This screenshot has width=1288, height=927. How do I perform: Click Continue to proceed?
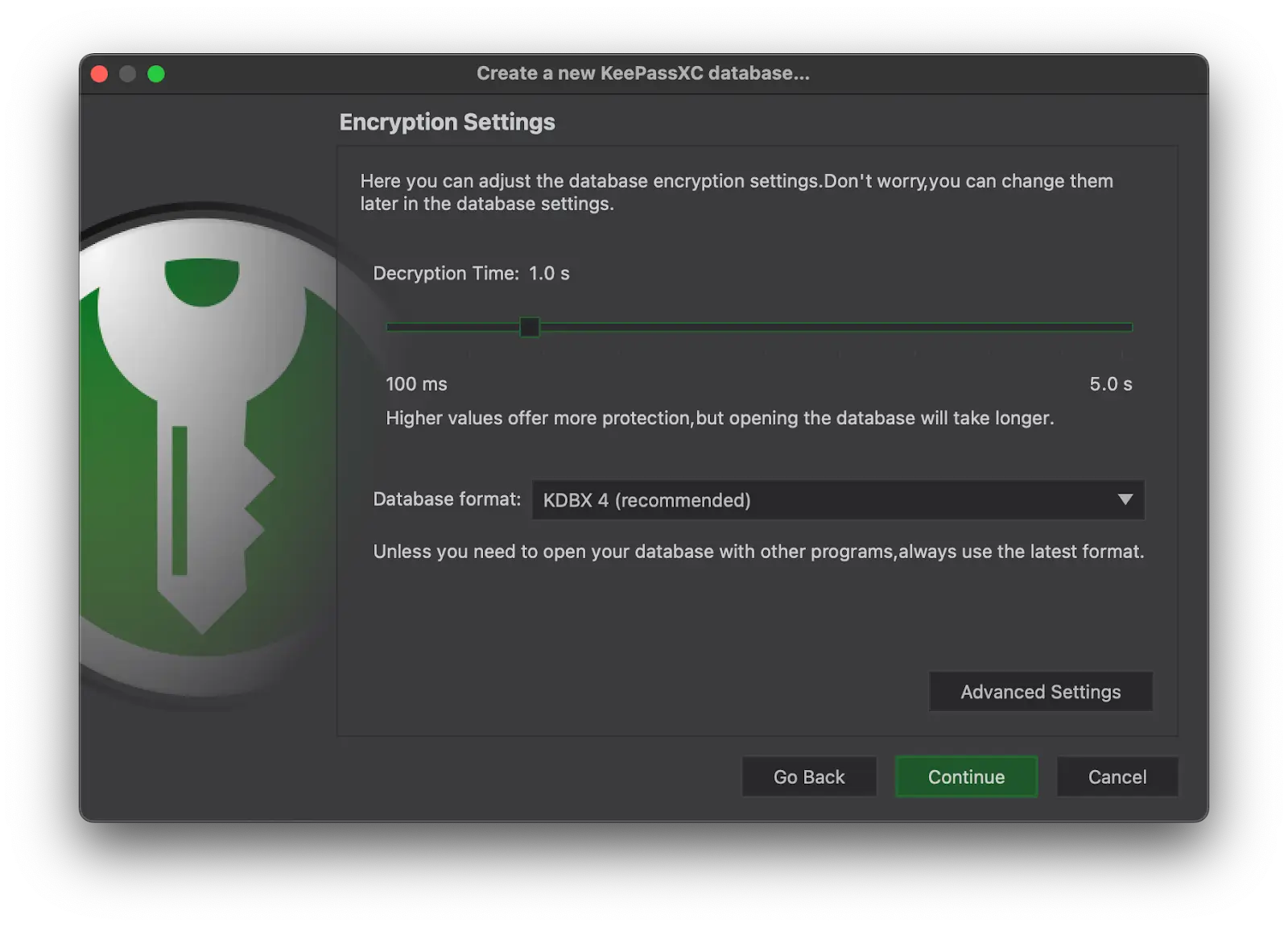tap(966, 776)
